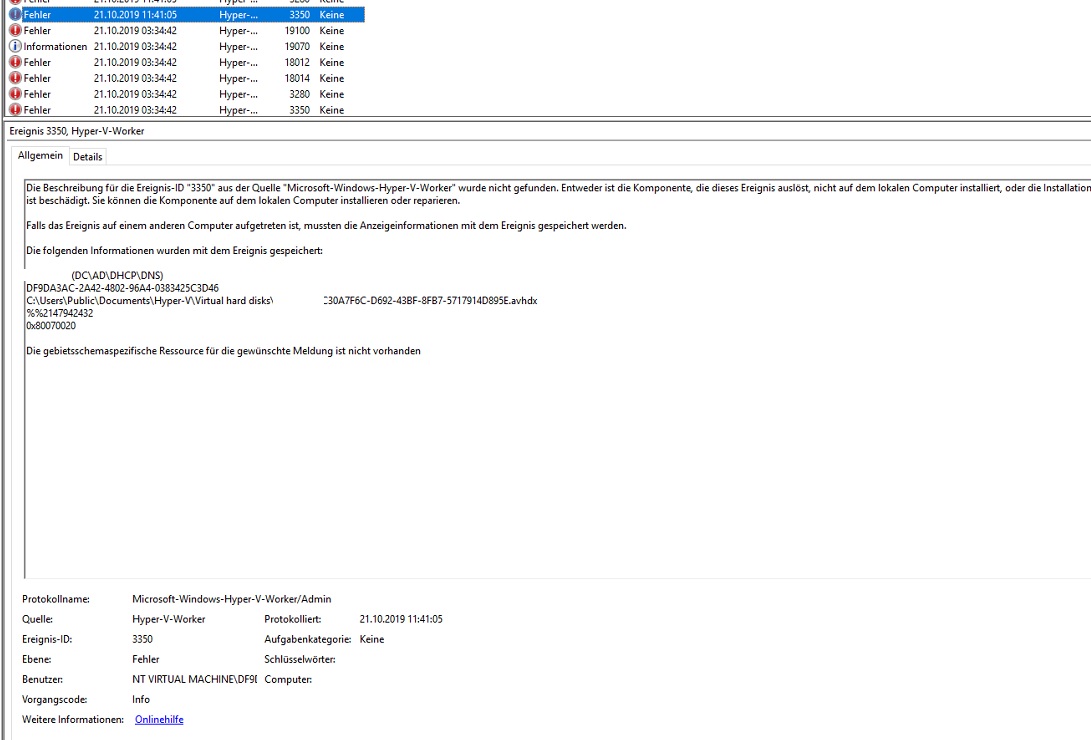Viewport: 1091px width, 740px height.
Task: Click the blue info icon beside Informationen
Action: pos(15,47)
